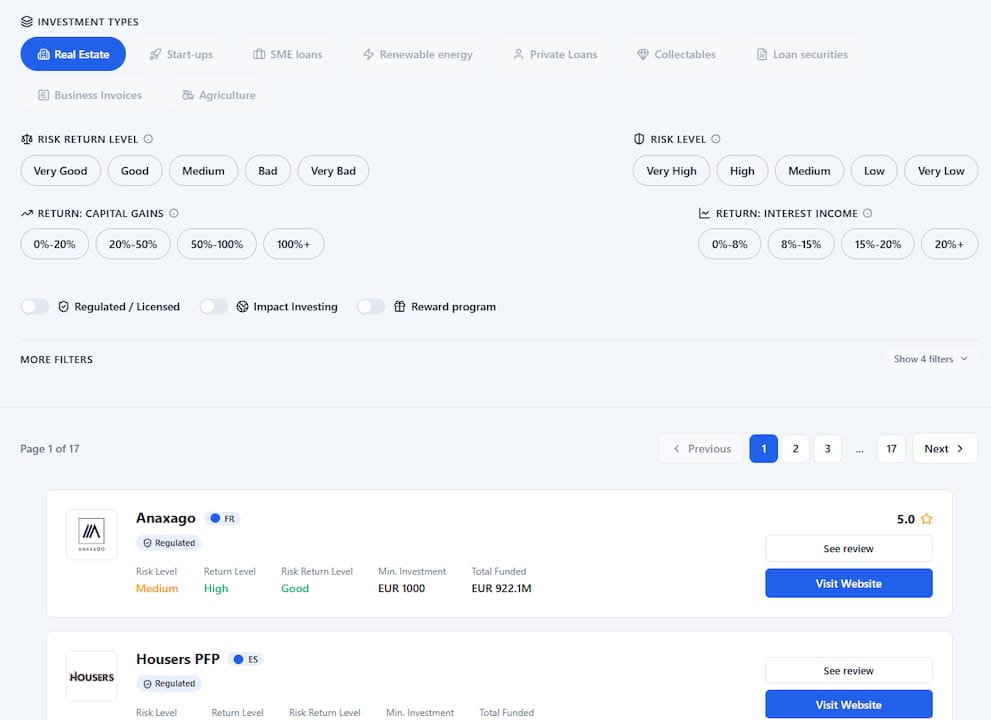The width and height of the screenshot is (991, 720).
Task: Open page 1 in pagination
Action: point(763,449)
